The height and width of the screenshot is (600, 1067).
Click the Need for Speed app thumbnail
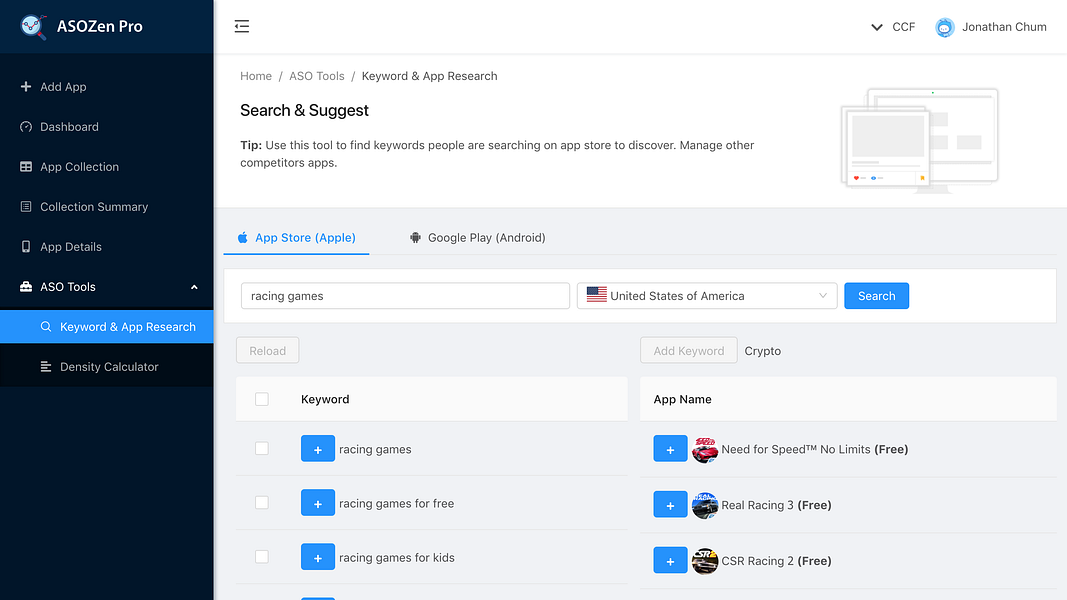(705, 450)
